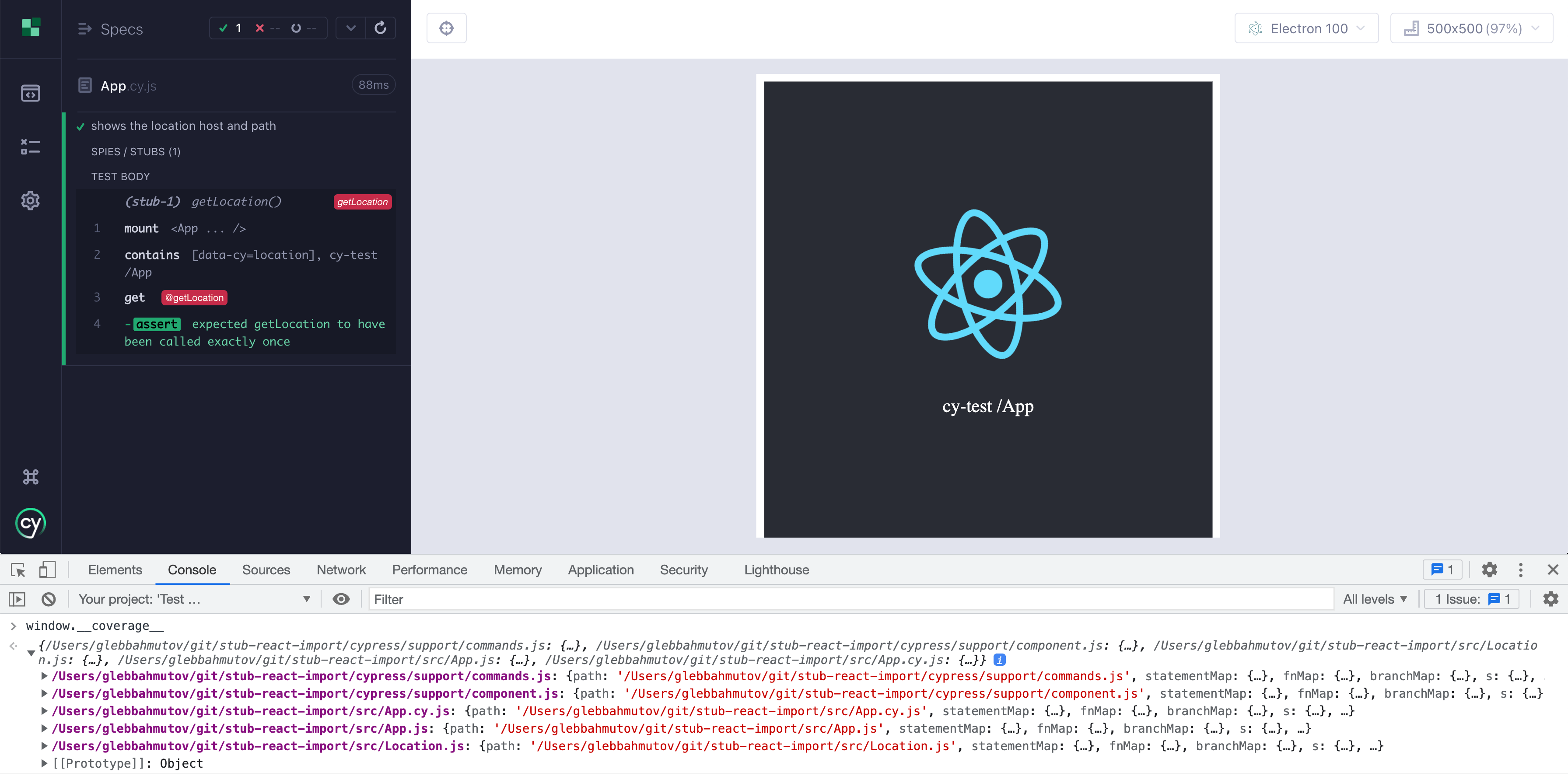Switch to the Network tab
The height and width of the screenshot is (776, 1568).
(x=341, y=570)
